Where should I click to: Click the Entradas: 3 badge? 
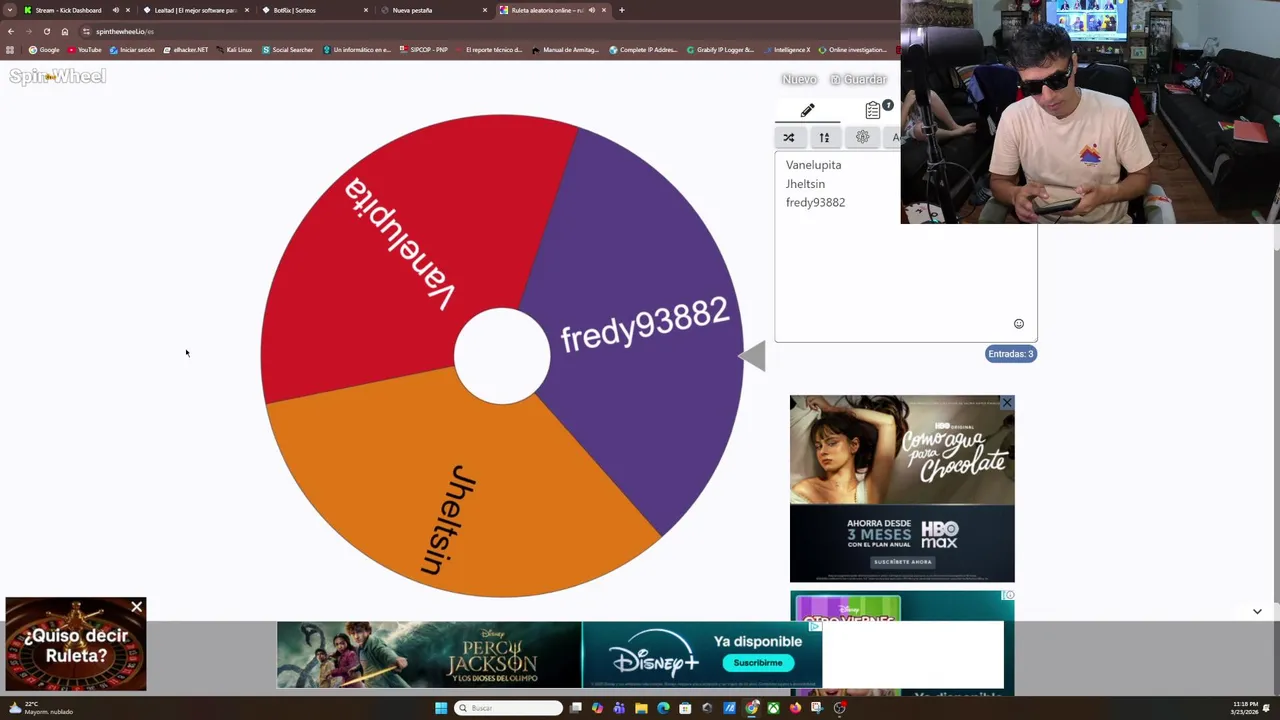(x=1011, y=354)
